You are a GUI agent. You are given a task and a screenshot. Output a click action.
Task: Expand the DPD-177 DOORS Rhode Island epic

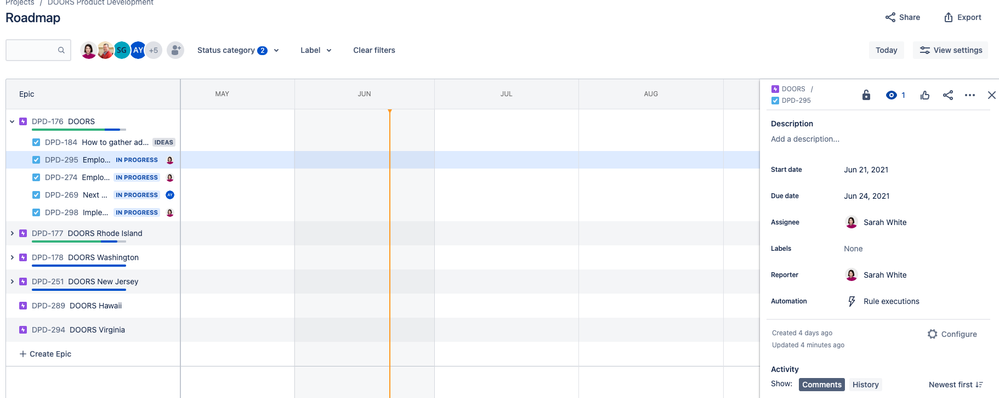pos(11,233)
